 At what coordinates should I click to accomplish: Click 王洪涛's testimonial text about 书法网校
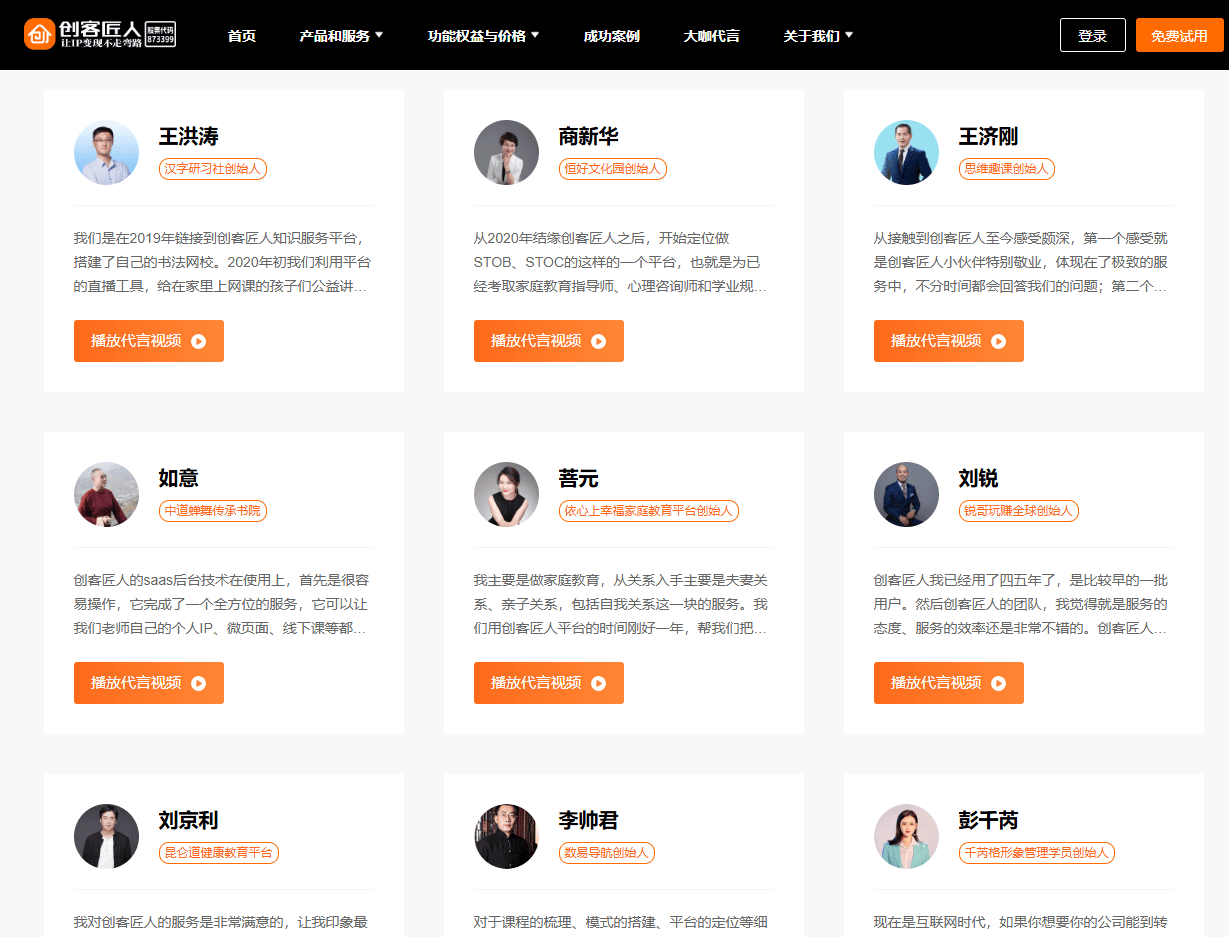pyautogui.click(x=224, y=262)
